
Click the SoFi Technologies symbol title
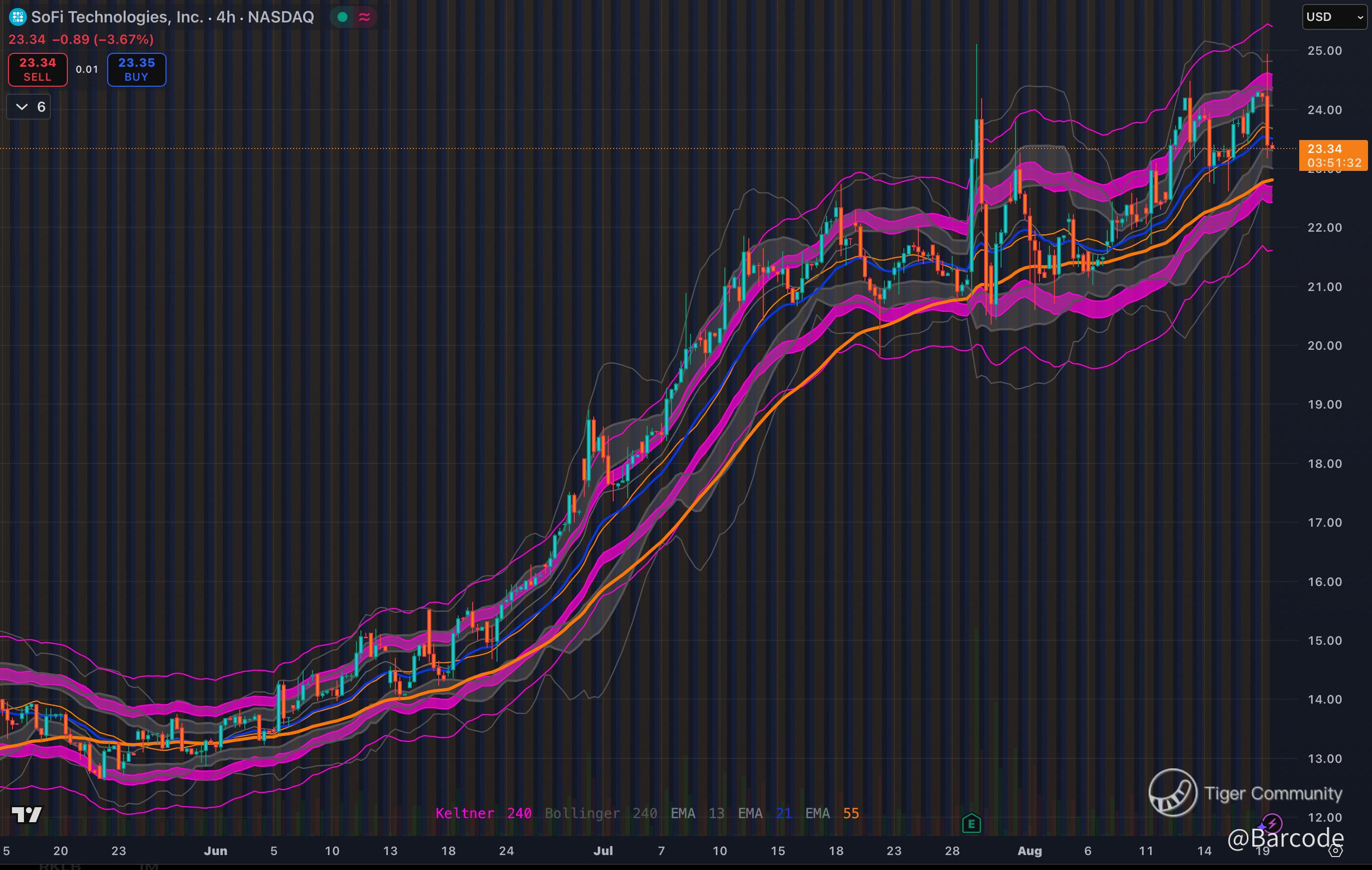(172, 17)
